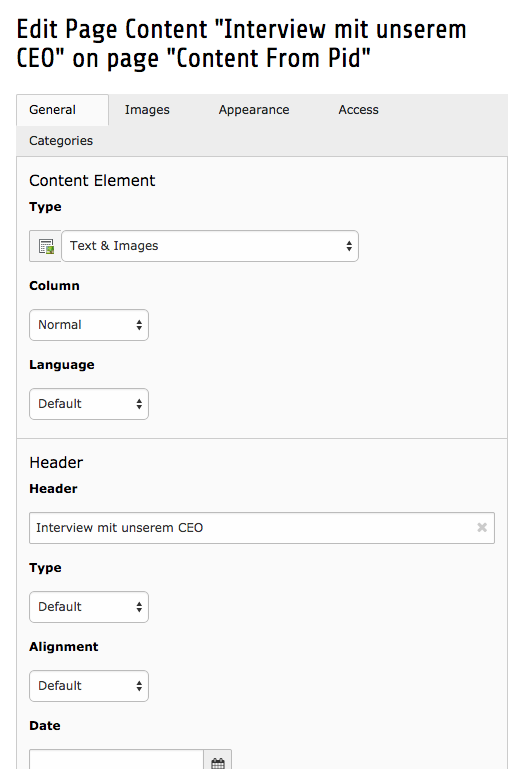This screenshot has height=769, width=526.
Task: Switch to the Images tab
Action: click(x=147, y=110)
